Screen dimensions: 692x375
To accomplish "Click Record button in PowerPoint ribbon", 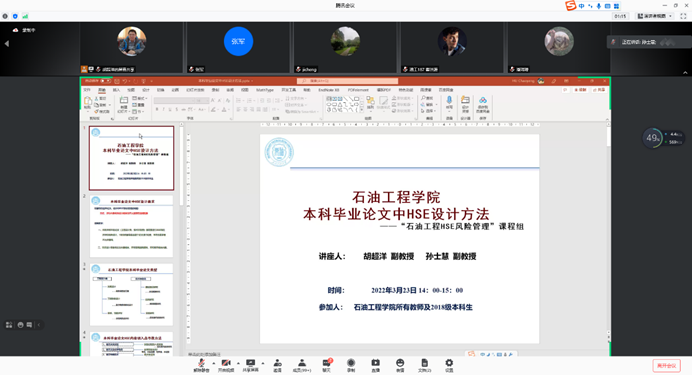I will [x=580, y=90].
